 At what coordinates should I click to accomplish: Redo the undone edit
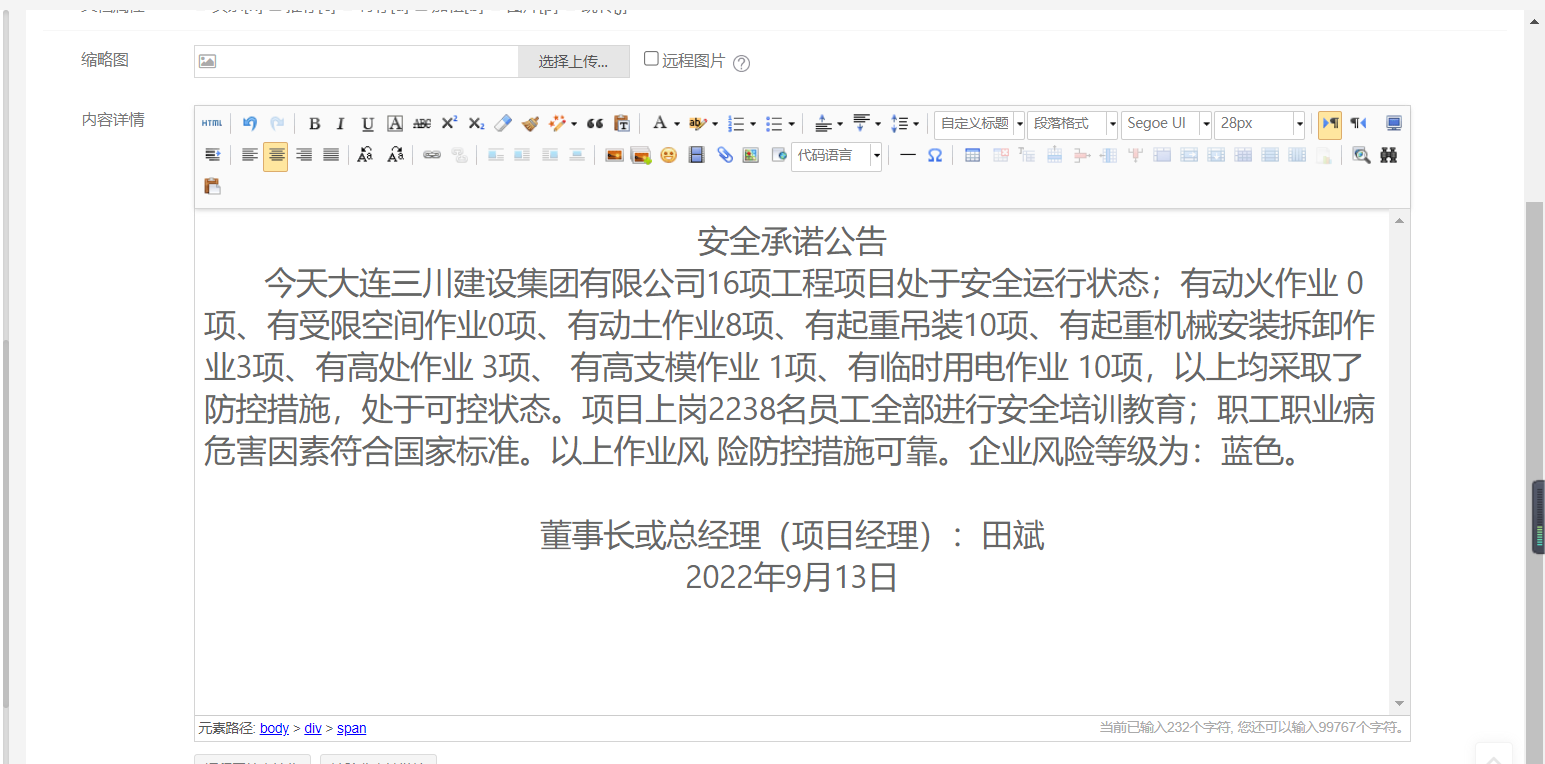click(277, 123)
